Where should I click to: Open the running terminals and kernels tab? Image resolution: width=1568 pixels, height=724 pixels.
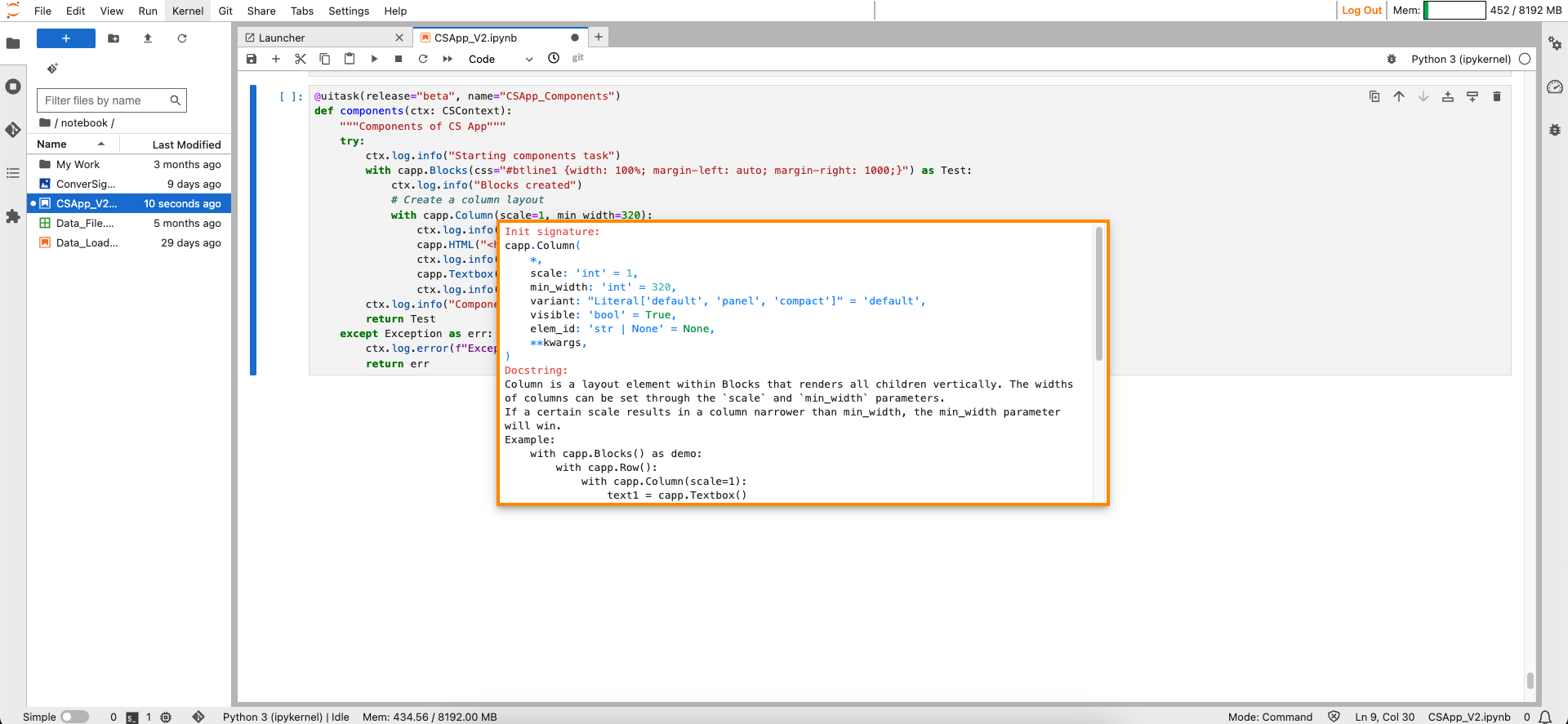coord(13,87)
